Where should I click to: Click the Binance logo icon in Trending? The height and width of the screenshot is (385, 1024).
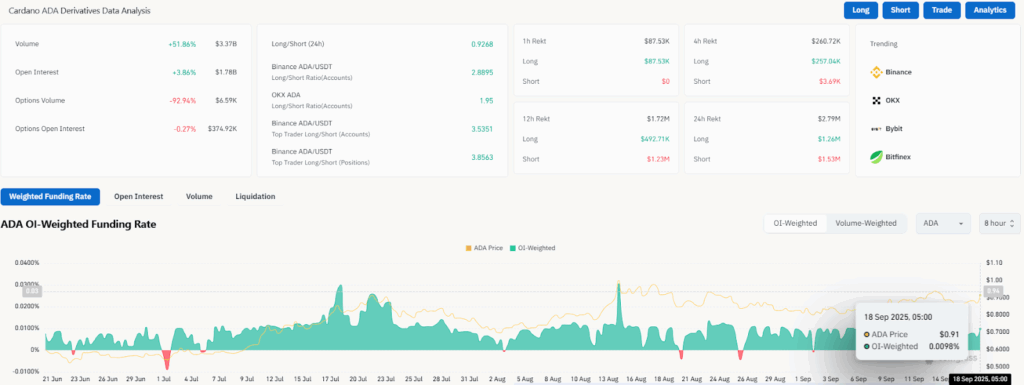(876, 72)
